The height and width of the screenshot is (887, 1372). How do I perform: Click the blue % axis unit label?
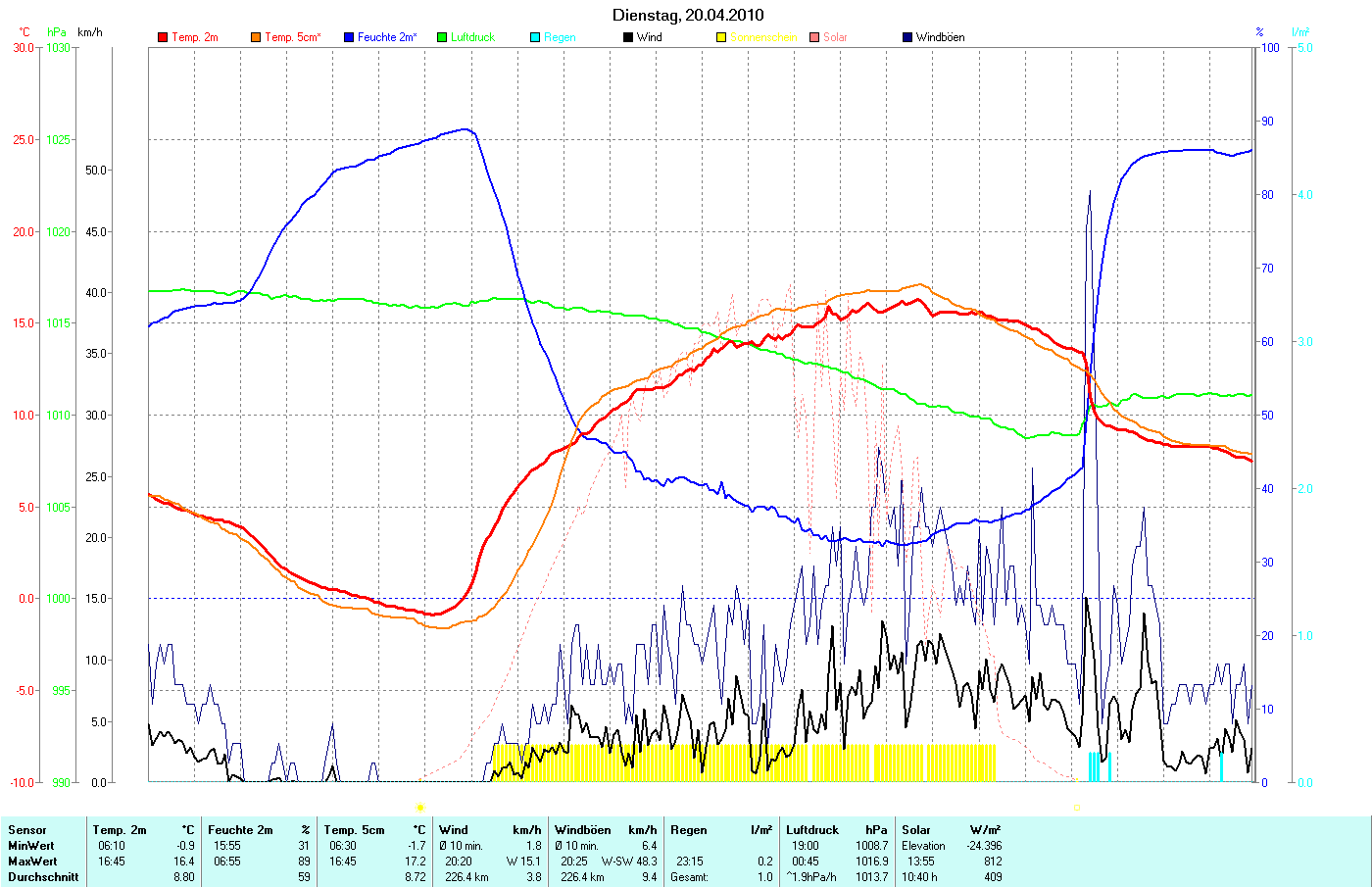[1260, 32]
